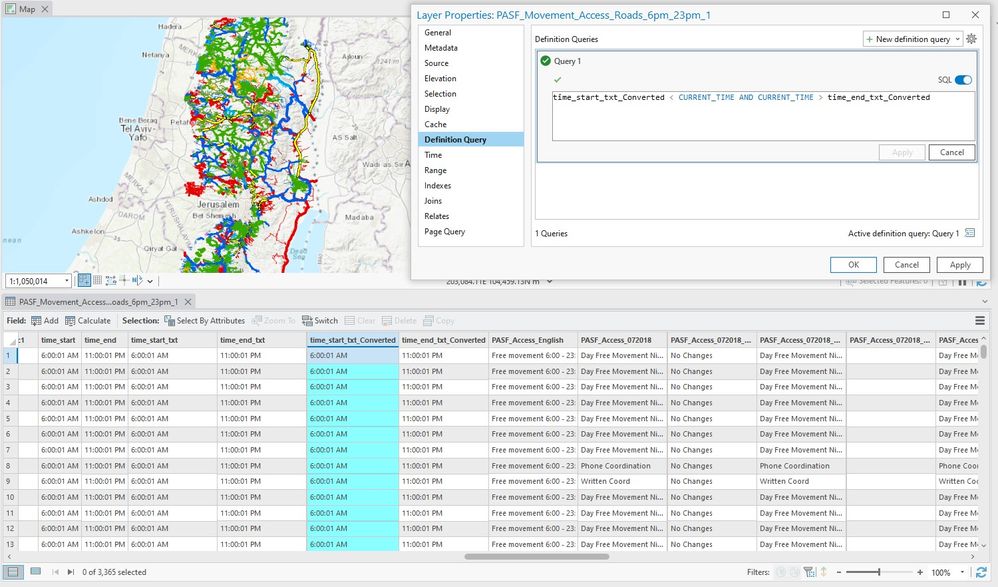
Task: Click the Add field icon
Action: (37, 321)
